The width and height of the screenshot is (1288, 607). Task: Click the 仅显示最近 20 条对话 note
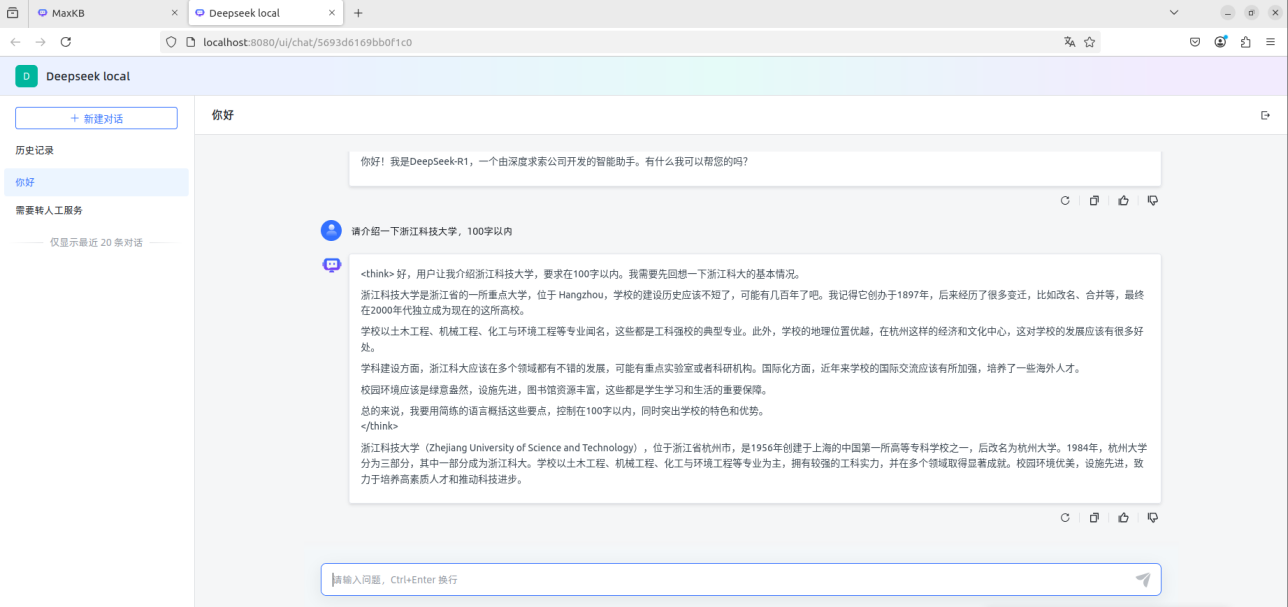click(96, 242)
